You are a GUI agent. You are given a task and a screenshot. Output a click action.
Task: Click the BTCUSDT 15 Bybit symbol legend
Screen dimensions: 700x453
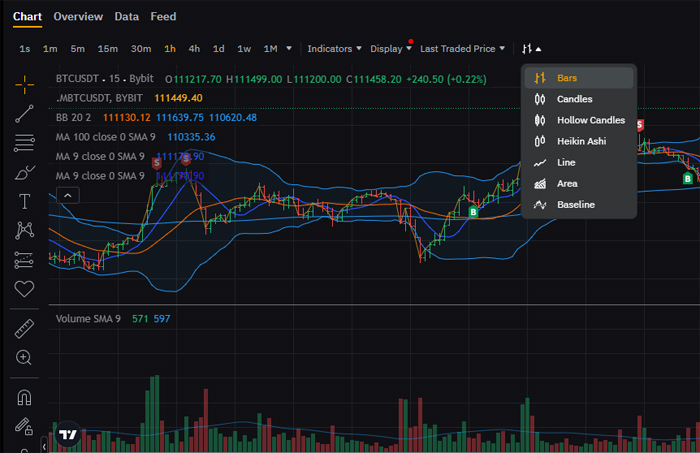(x=104, y=79)
